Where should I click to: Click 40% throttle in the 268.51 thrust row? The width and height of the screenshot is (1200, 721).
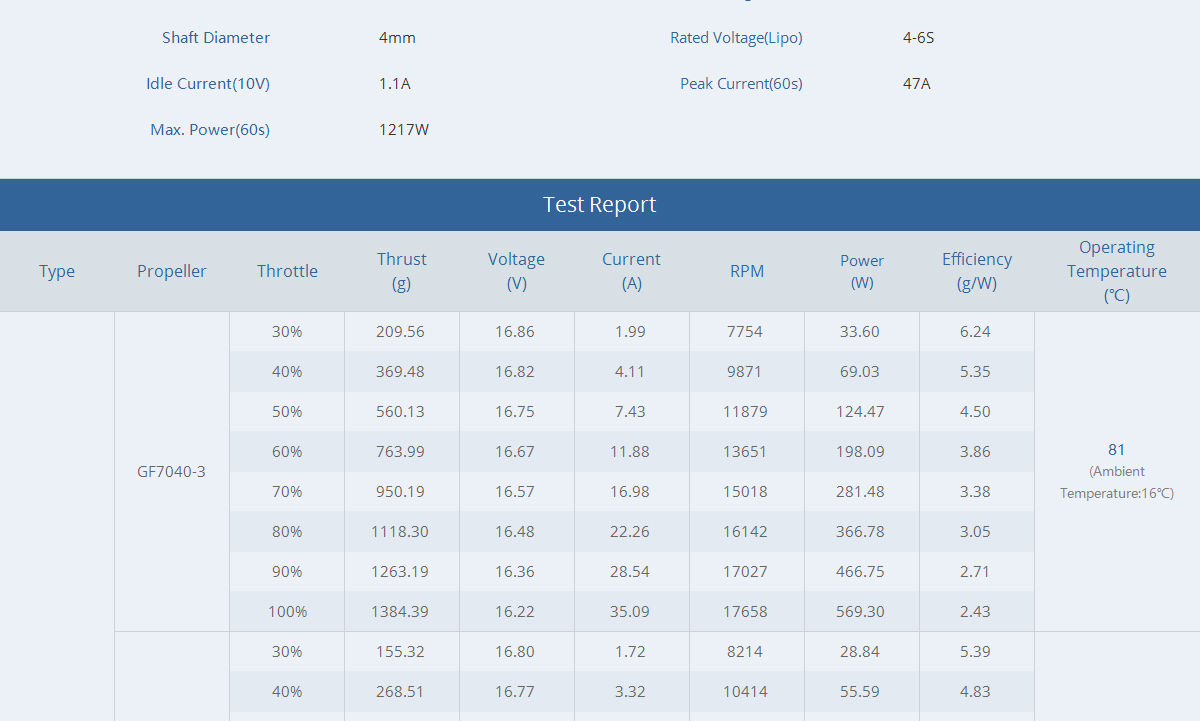click(287, 691)
